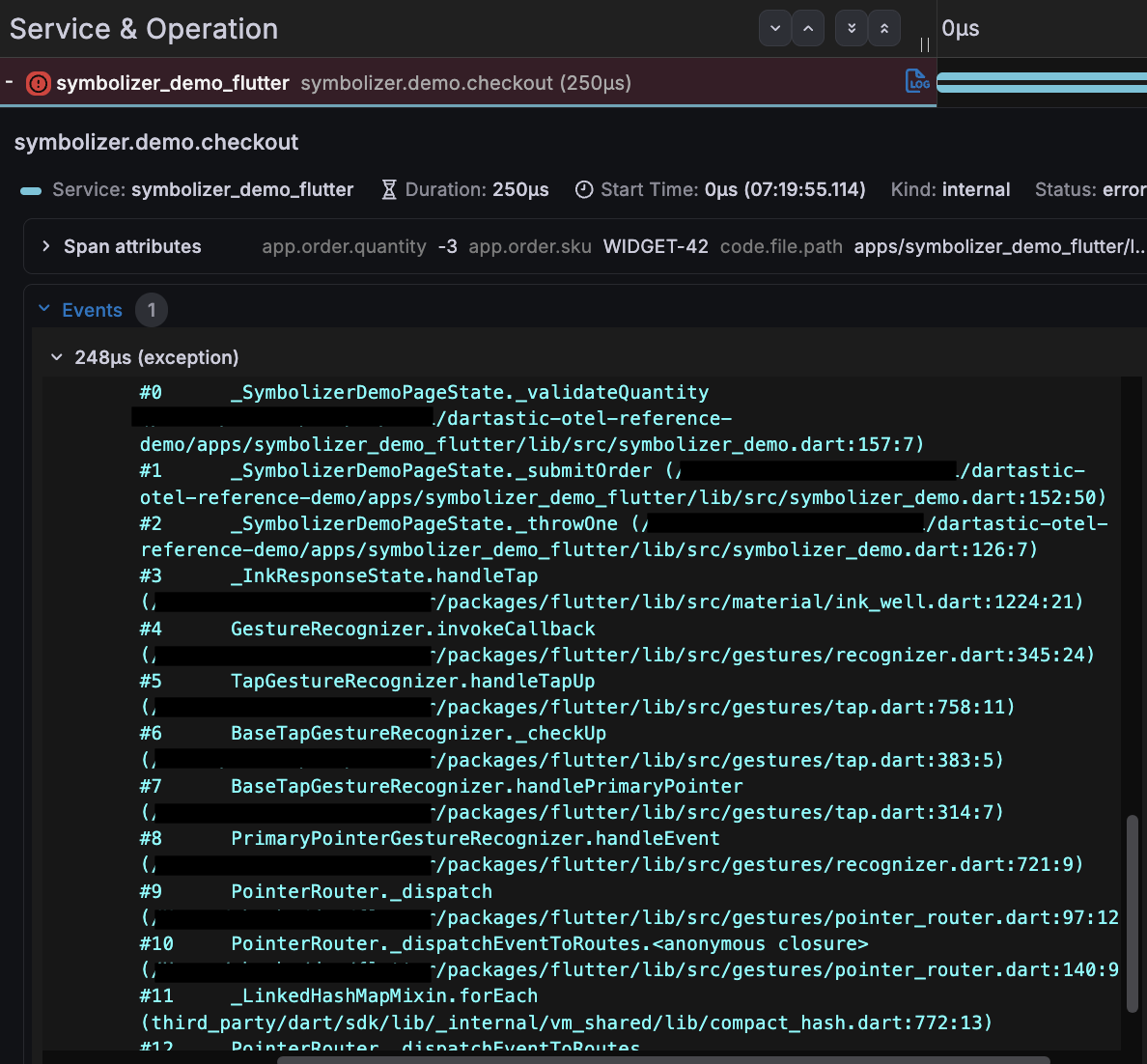Click frame #7 BaseTapGestureRecognizer.handlePrimaryPointer
This screenshot has width=1147, height=1064.
[x=441, y=787]
